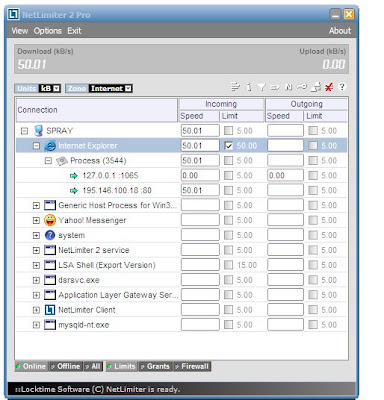The image size is (384, 400).
Task: Click the Exit menu item
Action: pyautogui.click(x=74, y=31)
